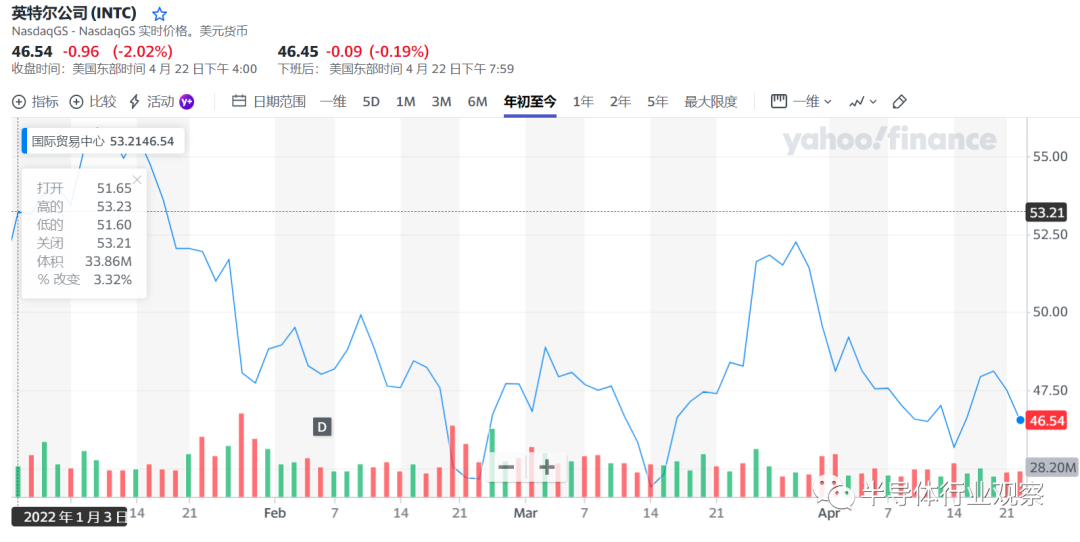This screenshot has height=542, width=1080.
Task: Add INTC to watchlist with star icon
Action: coord(159,14)
